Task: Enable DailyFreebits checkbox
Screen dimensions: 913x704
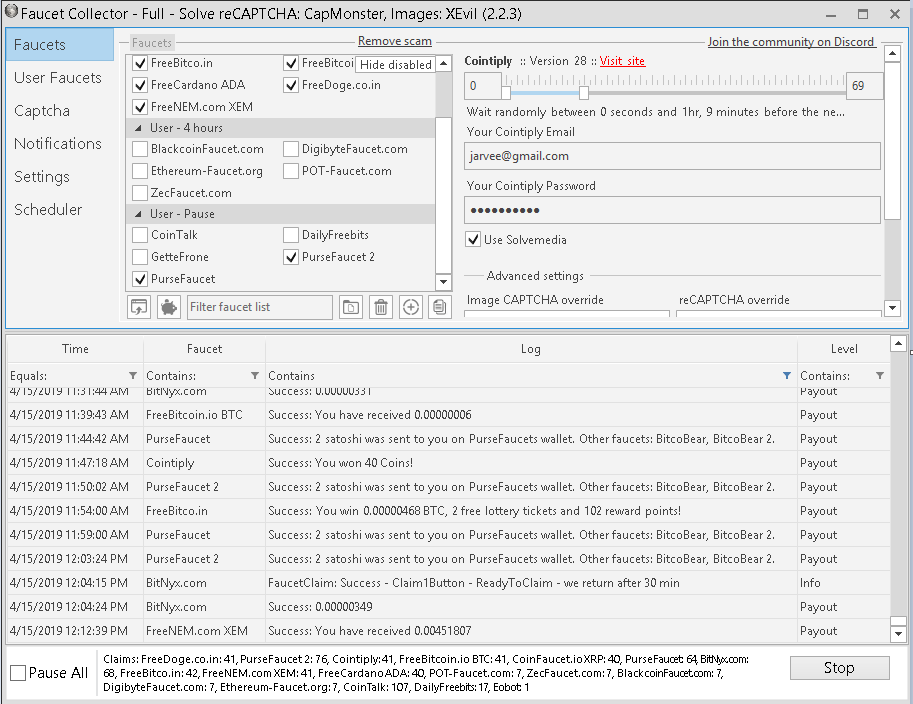Action: [291, 235]
